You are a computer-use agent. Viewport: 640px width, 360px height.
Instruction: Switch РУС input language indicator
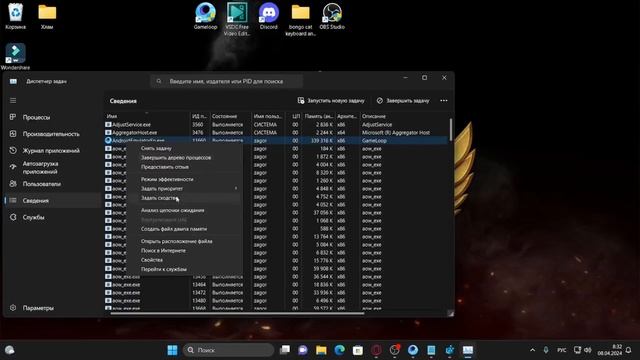coord(562,350)
